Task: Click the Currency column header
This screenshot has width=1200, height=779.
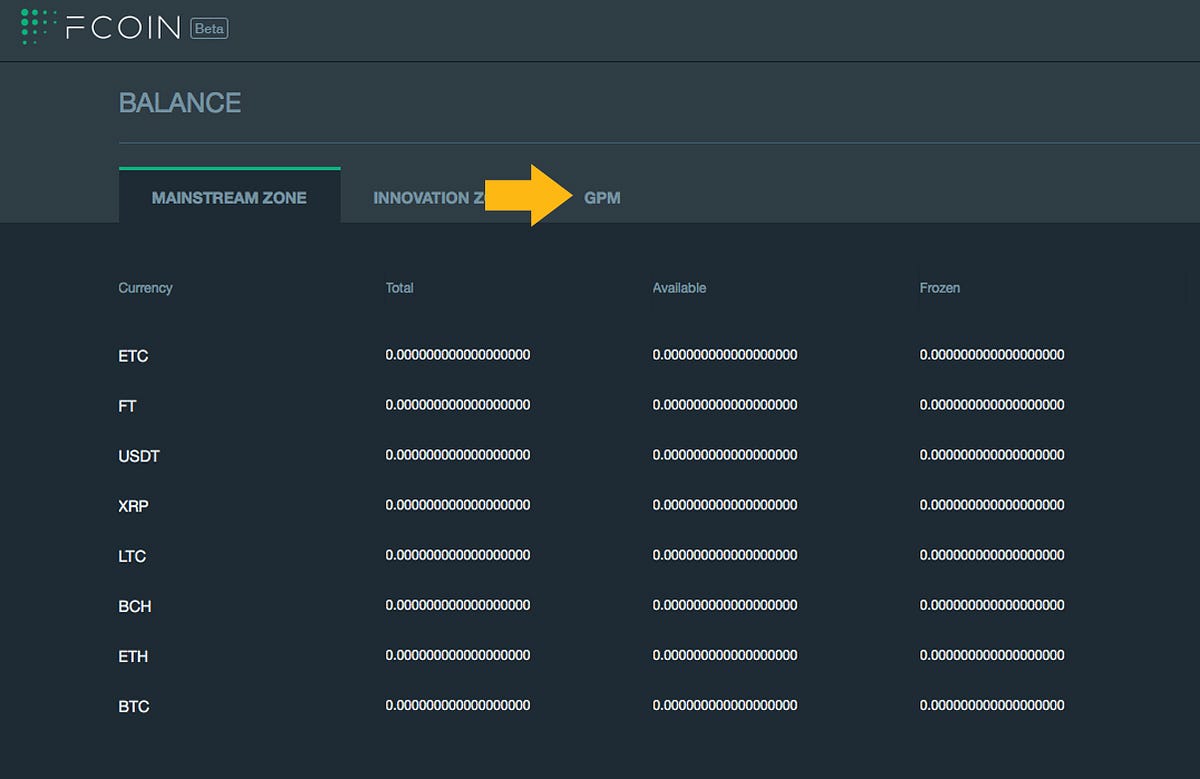Action: coord(145,288)
